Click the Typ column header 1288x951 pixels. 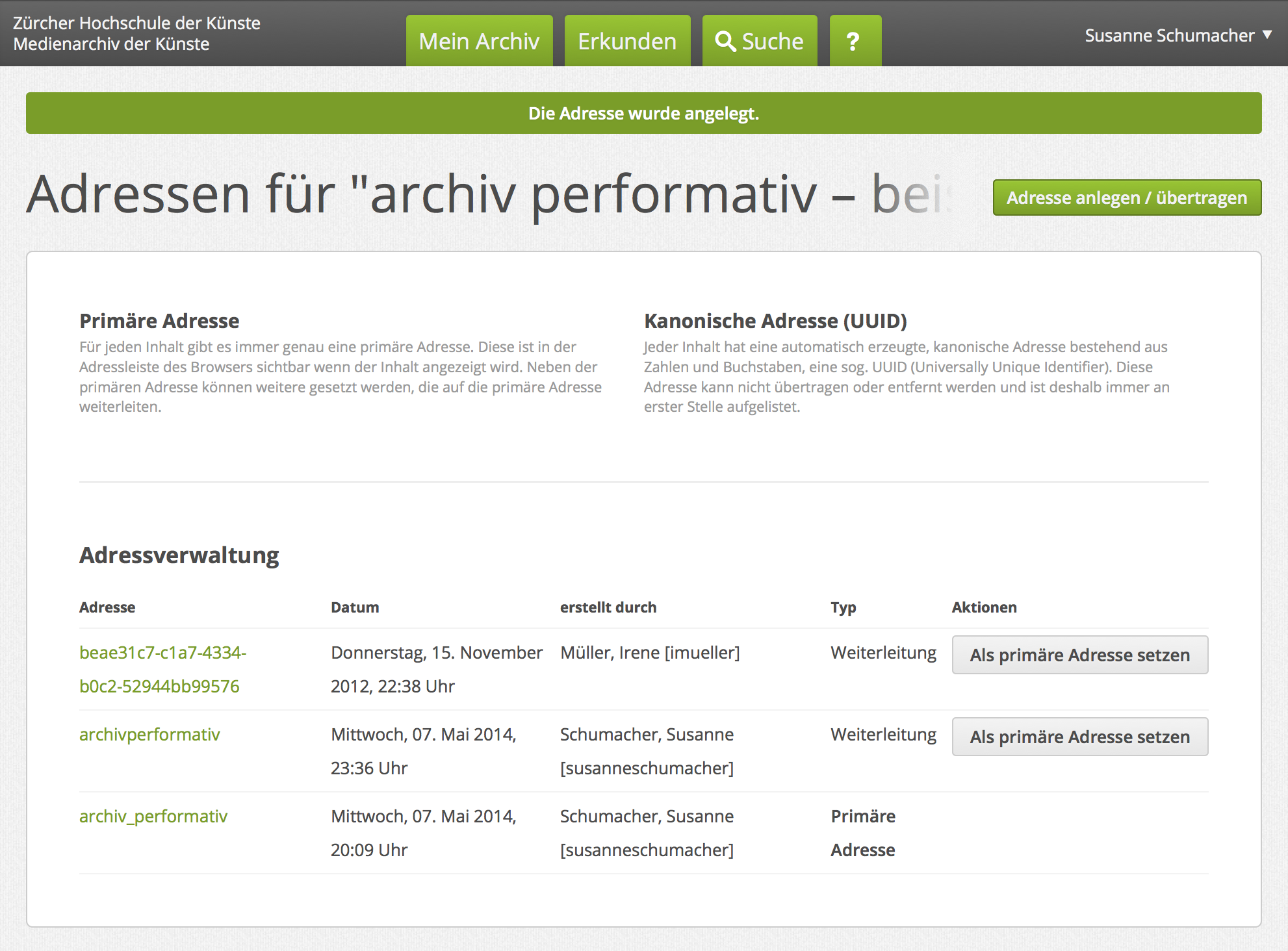tap(843, 607)
